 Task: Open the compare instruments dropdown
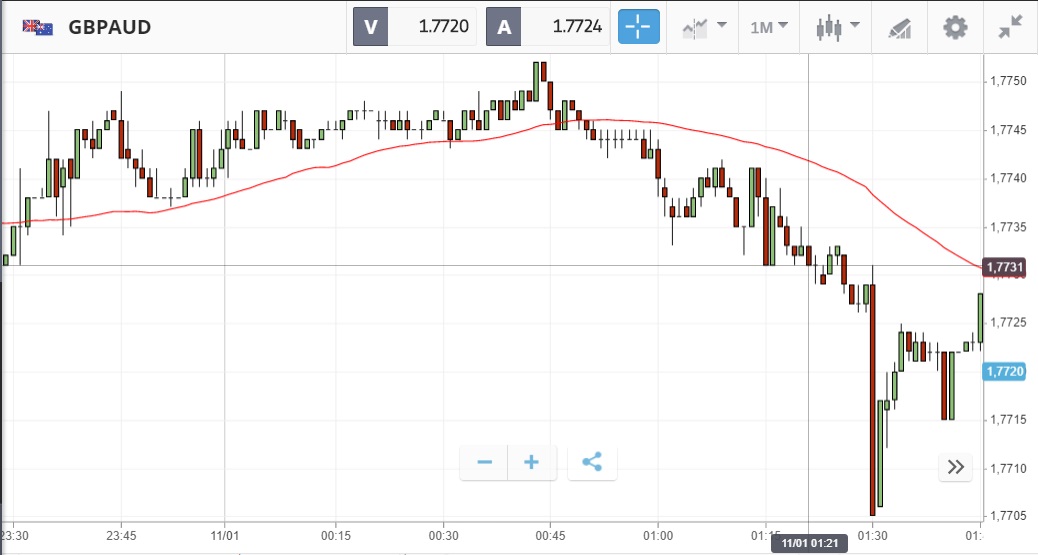click(703, 27)
